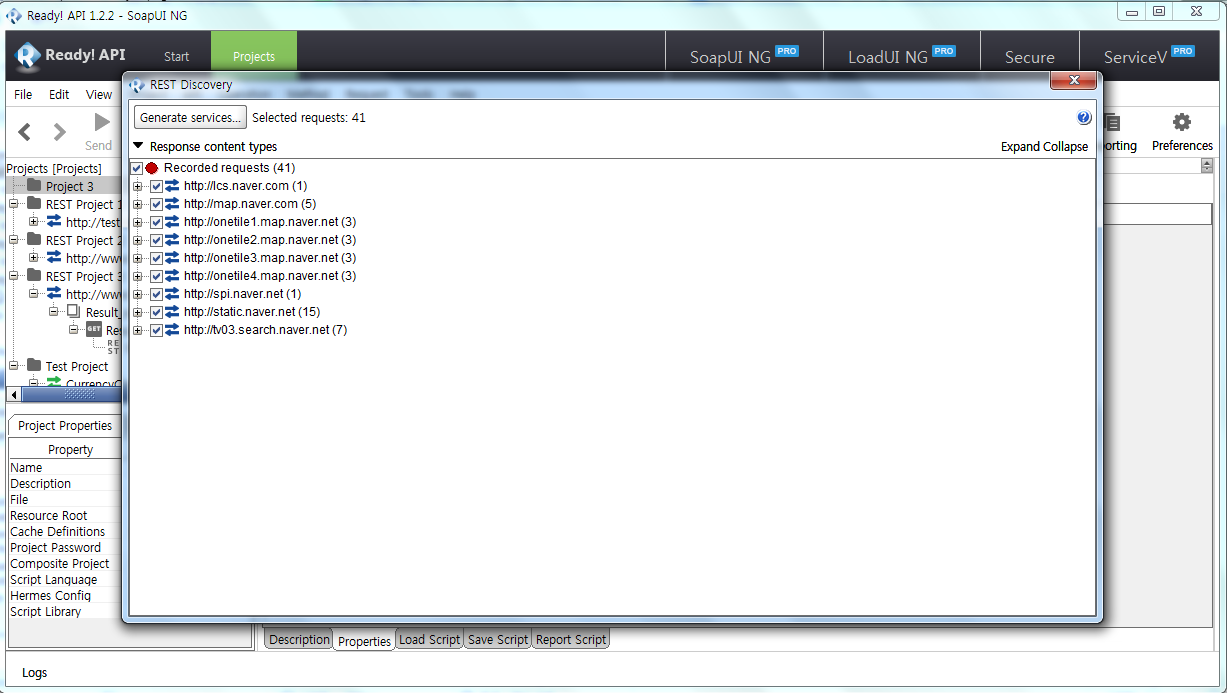Click the Collapse link
Viewport: 1227px width, 693px height.
(x=1065, y=147)
